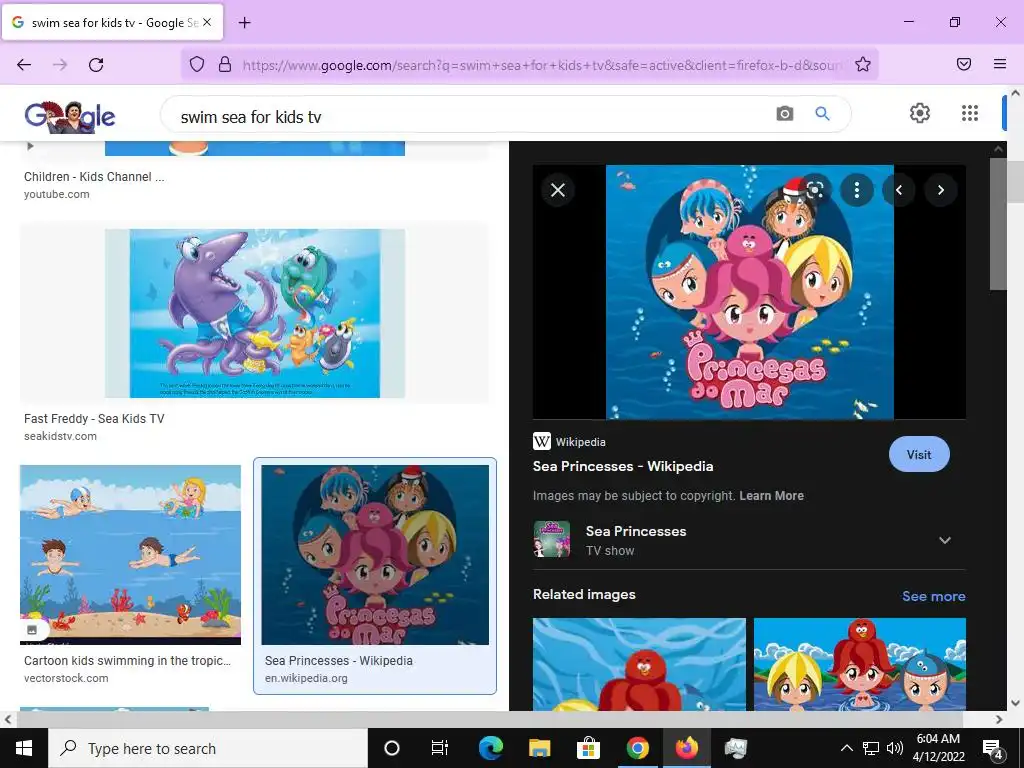The width and height of the screenshot is (1024, 768).
Task: Click 'Children - Kids Channel' result caption
Action: click(x=94, y=176)
